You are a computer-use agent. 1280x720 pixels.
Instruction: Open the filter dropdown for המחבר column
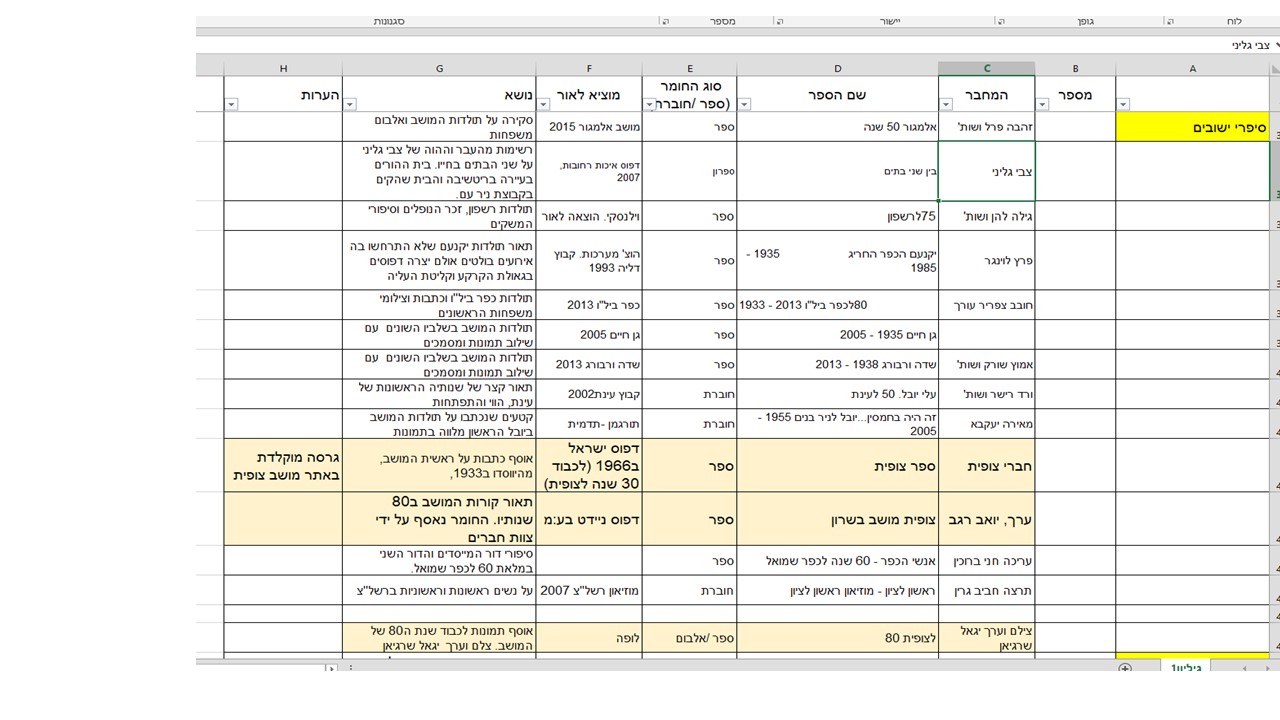(947, 104)
